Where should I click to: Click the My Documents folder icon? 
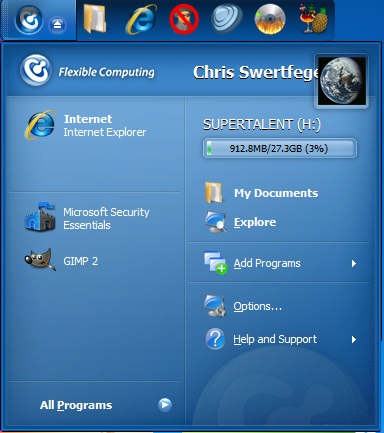(214, 192)
